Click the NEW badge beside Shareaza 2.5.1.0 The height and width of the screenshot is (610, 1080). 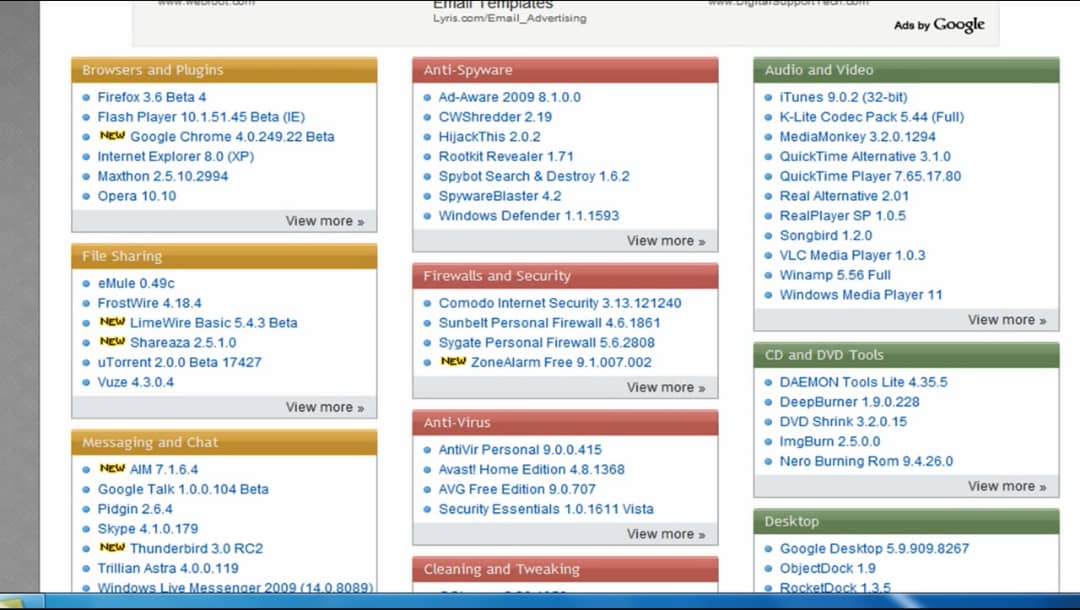pyautogui.click(x=112, y=342)
